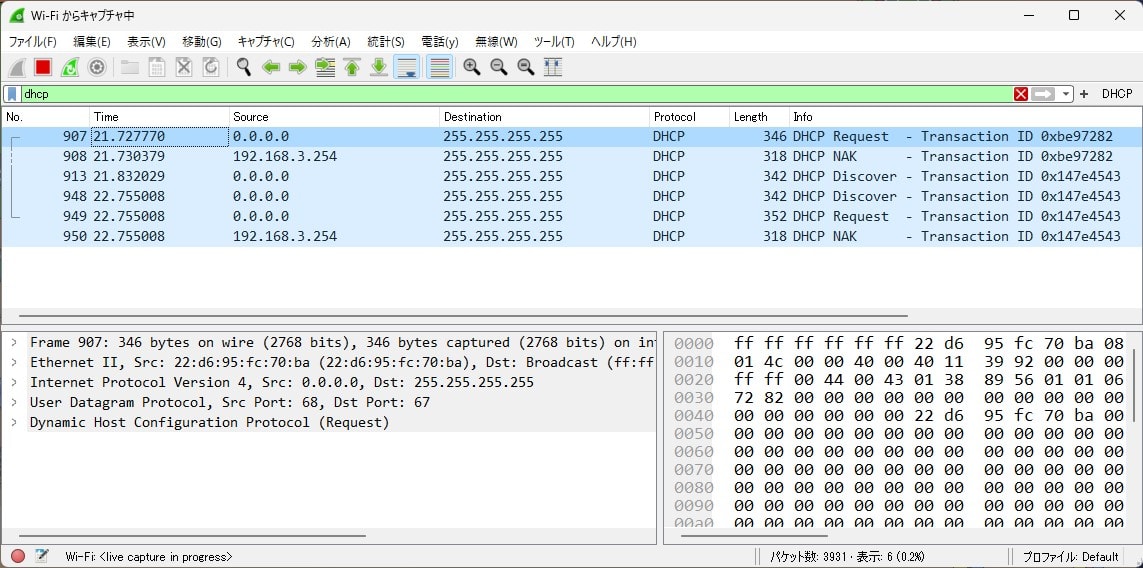Viewport: 1143px width, 568px height.
Task: Open the 表示(V) menu
Action: [146, 42]
